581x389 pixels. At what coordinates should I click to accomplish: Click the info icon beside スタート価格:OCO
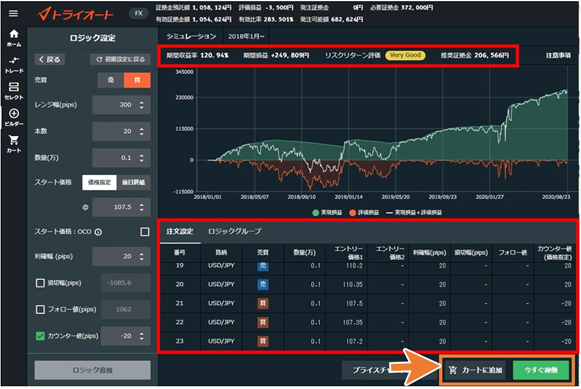coord(98,232)
